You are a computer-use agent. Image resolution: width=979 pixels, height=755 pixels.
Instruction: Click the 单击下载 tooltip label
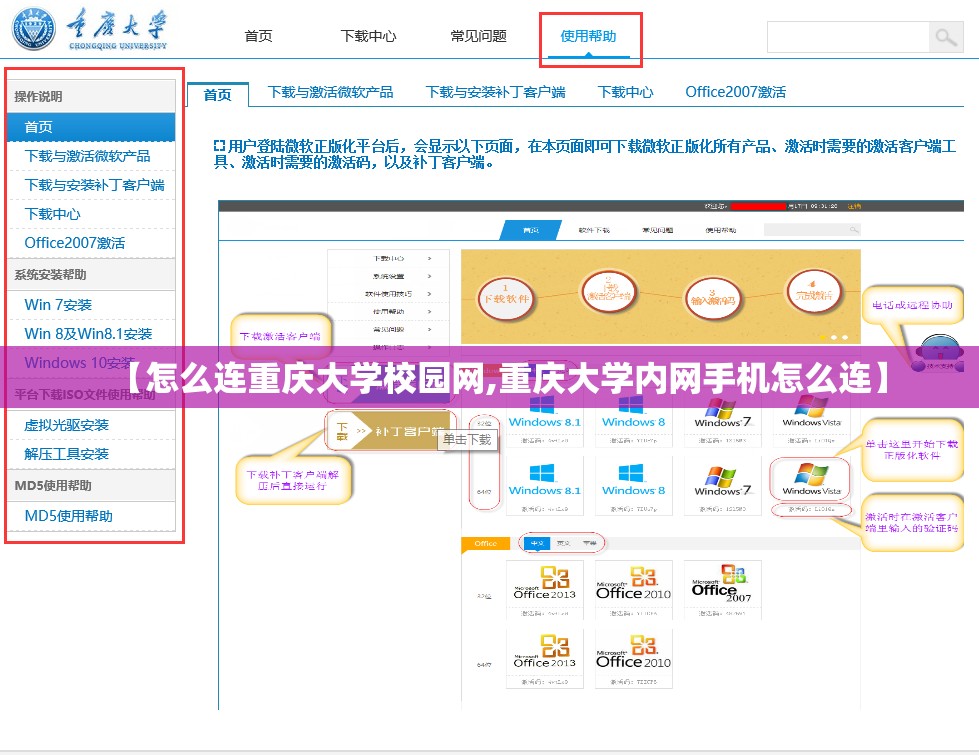[468, 439]
